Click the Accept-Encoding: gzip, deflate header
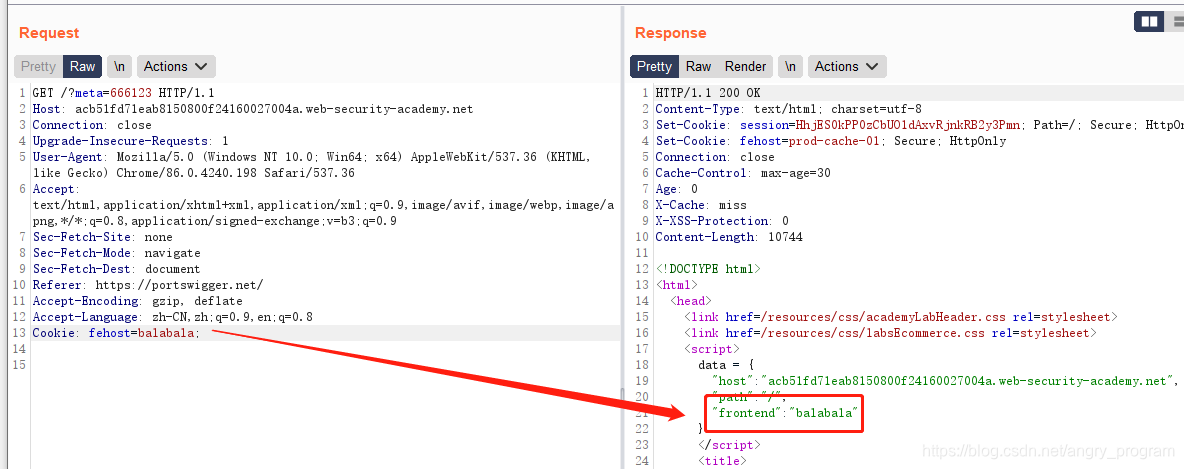The height and width of the screenshot is (469, 1184). click(x=137, y=301)
